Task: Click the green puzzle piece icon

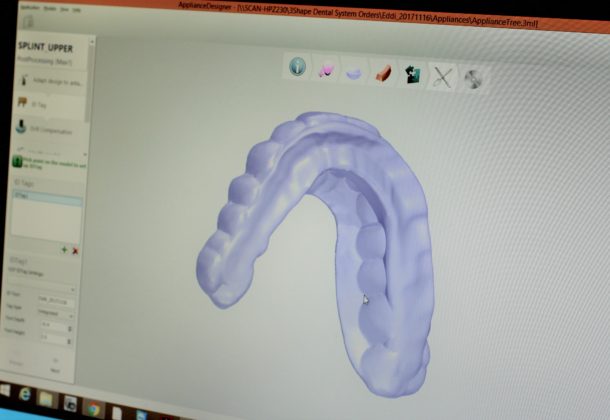Action: pyautogui.click(x=412, y=75)
